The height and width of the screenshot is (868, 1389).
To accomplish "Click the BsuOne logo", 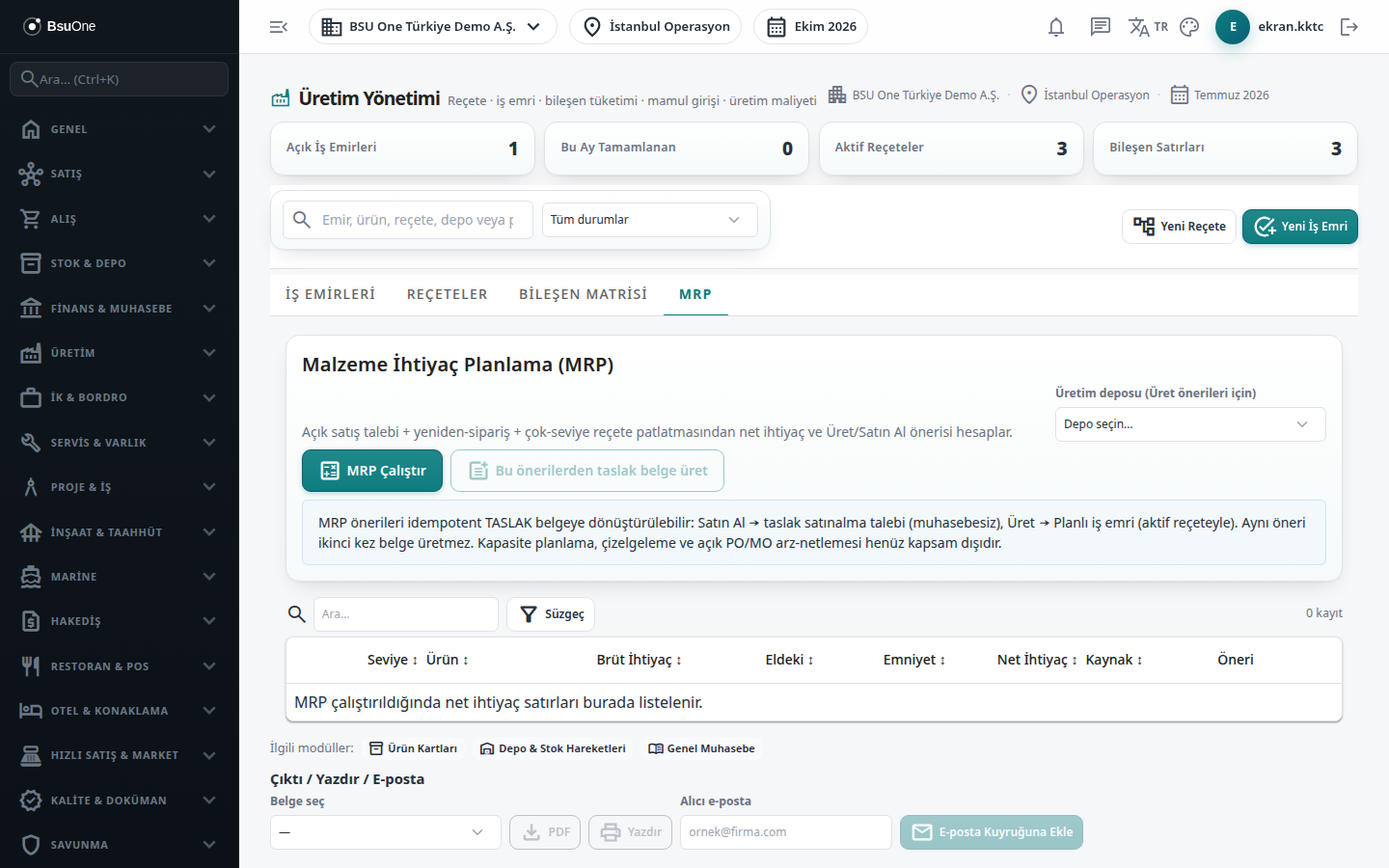I will (x=60, y=26).
